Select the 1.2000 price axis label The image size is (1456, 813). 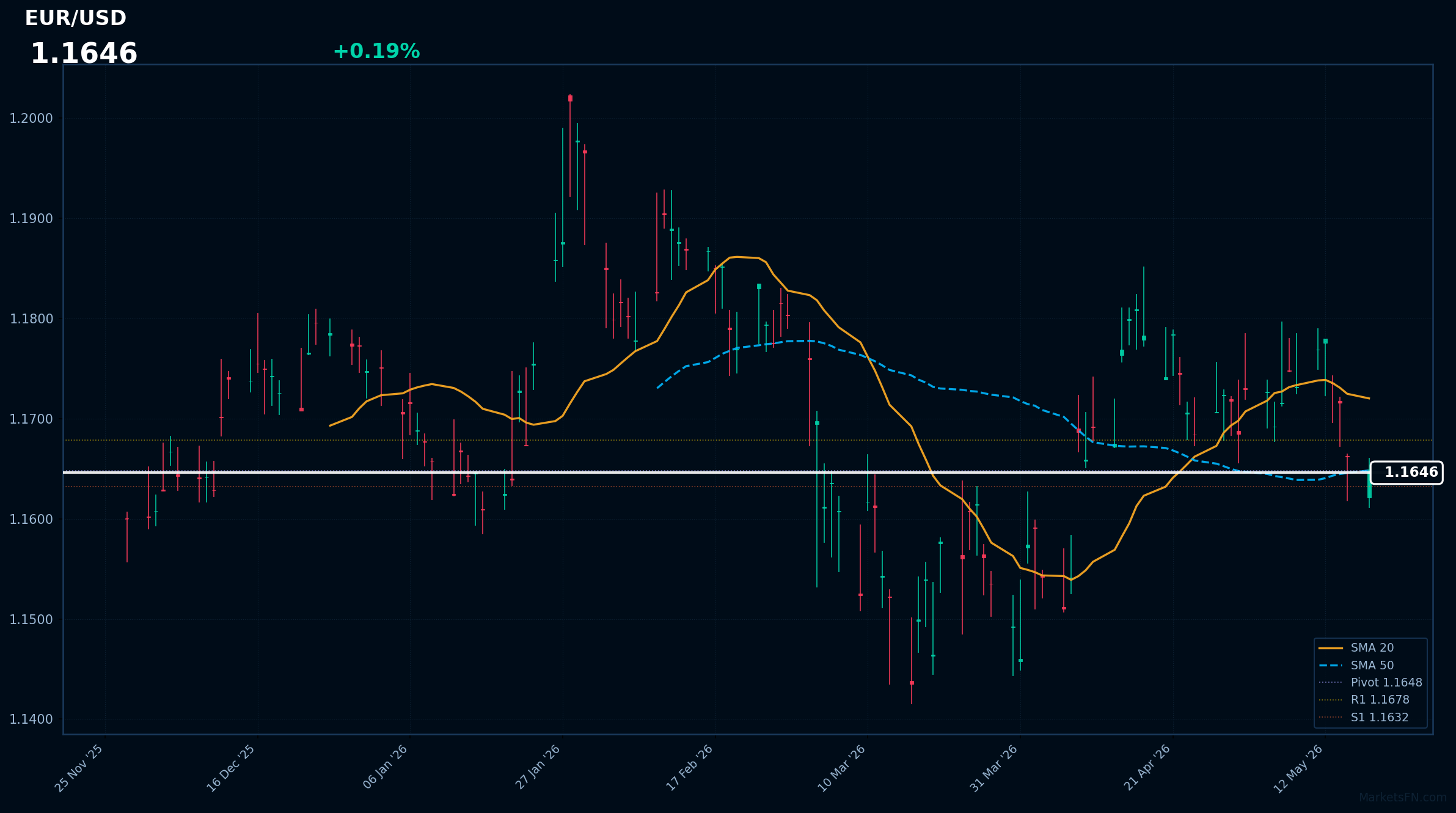click(x=31, y=119)
